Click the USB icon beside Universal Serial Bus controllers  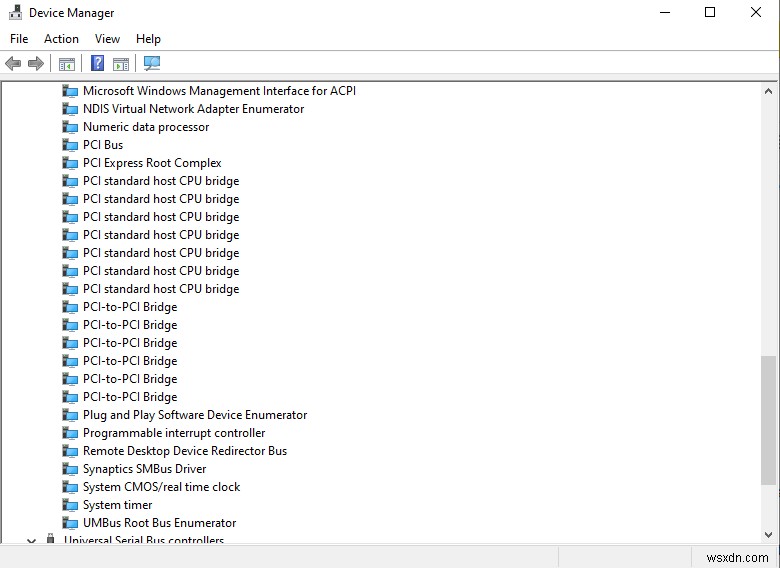coord(50,538)
